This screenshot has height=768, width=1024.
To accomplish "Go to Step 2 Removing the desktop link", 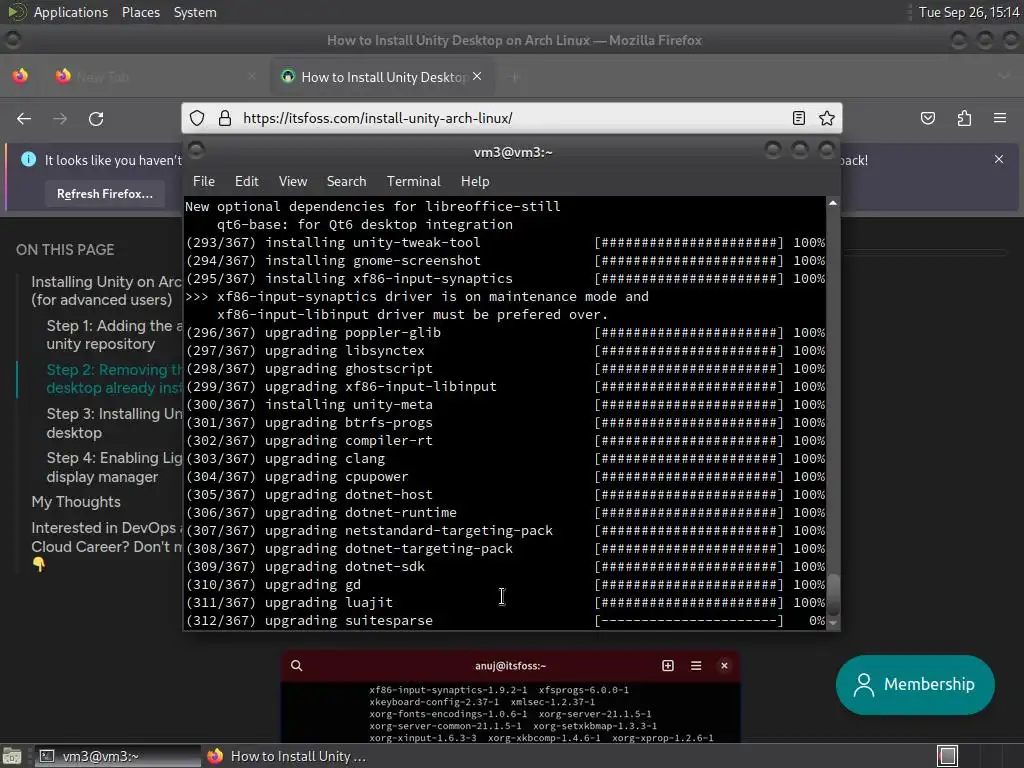I will point(114,379).
